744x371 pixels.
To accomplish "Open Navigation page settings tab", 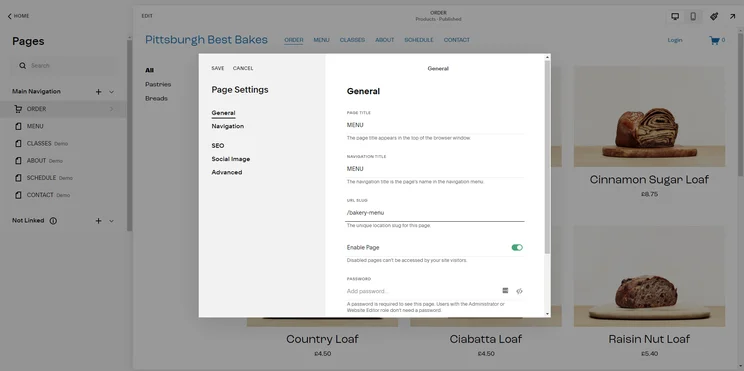I will coord(228,126).
